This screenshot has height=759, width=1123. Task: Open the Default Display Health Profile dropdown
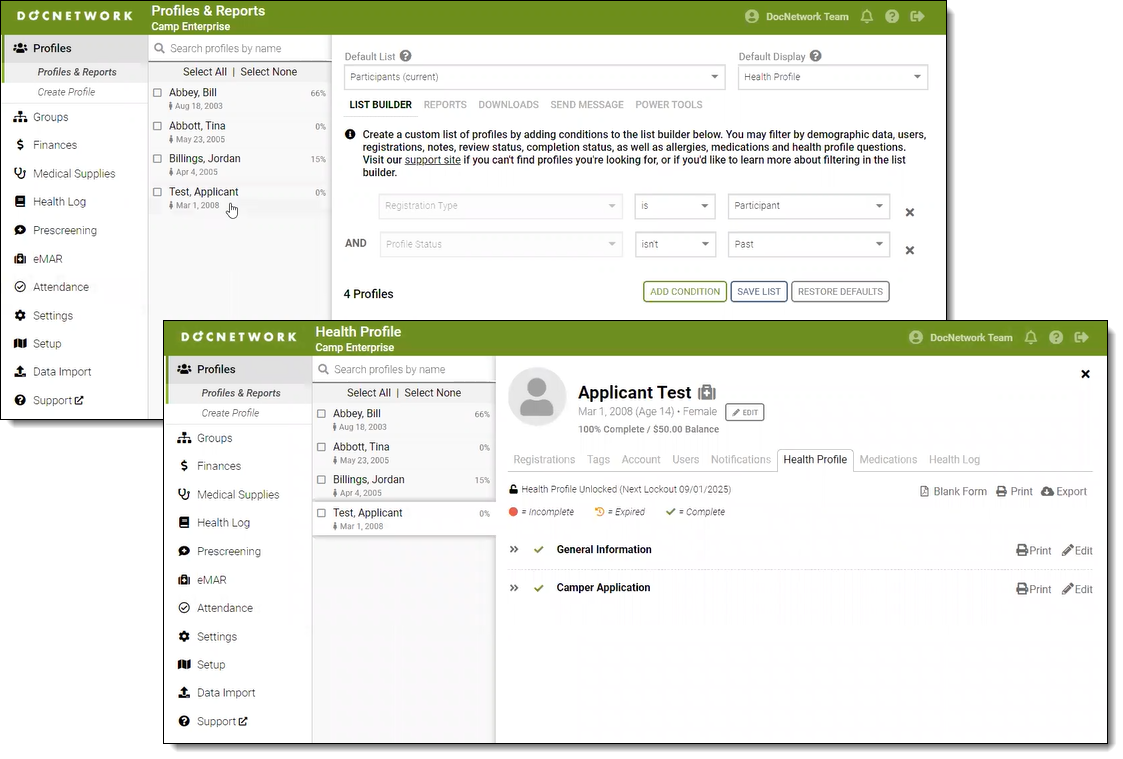click(832, 77)
